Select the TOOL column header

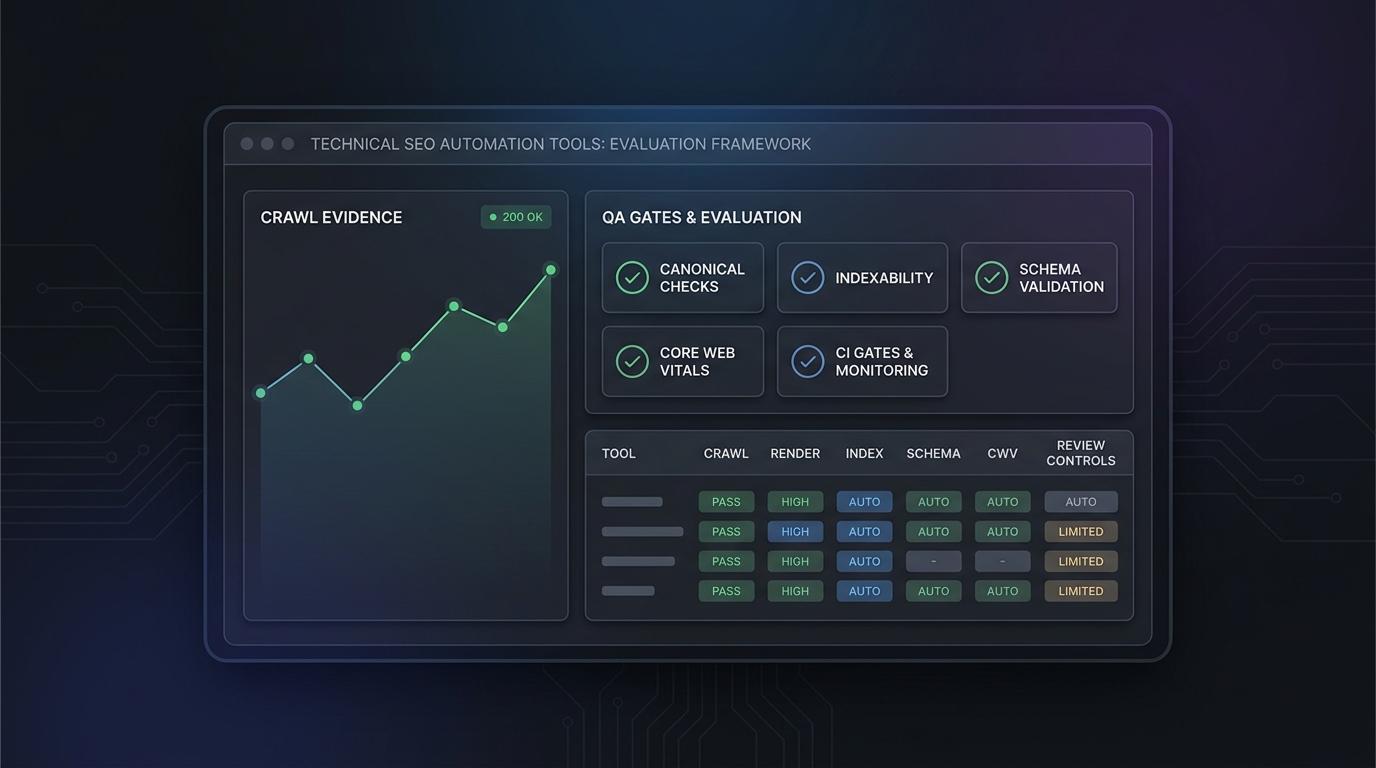click(x=619, y=453)
